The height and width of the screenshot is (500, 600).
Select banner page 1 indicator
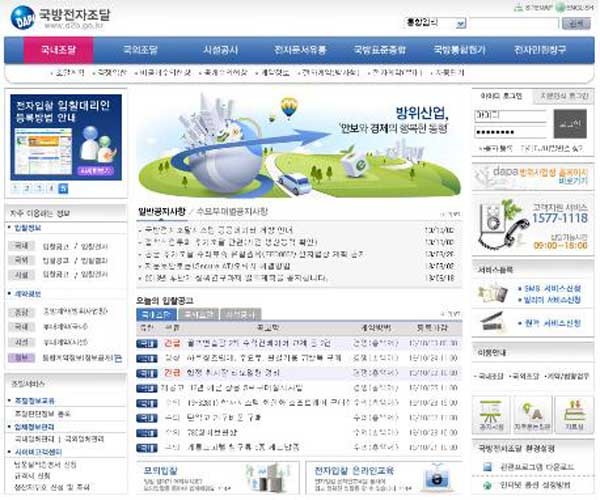[17, 187]
